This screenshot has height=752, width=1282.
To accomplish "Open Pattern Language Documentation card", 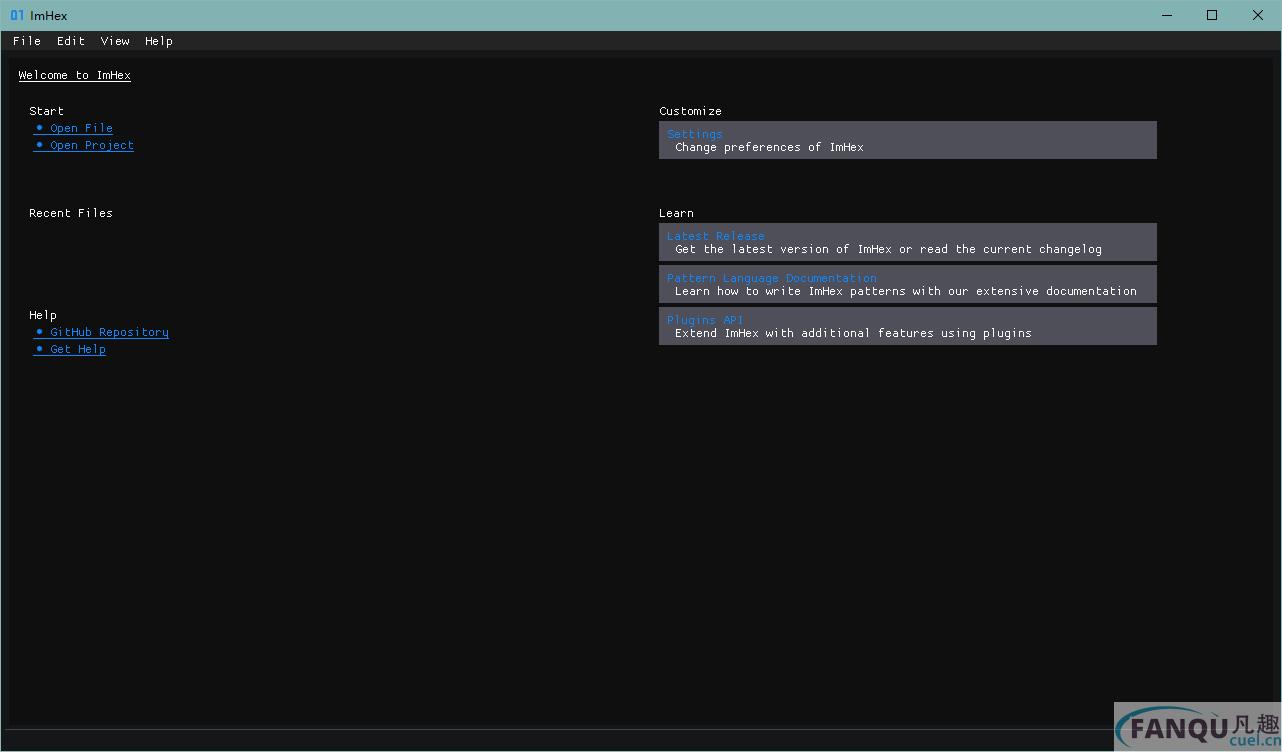I will [x=908, y=284].
